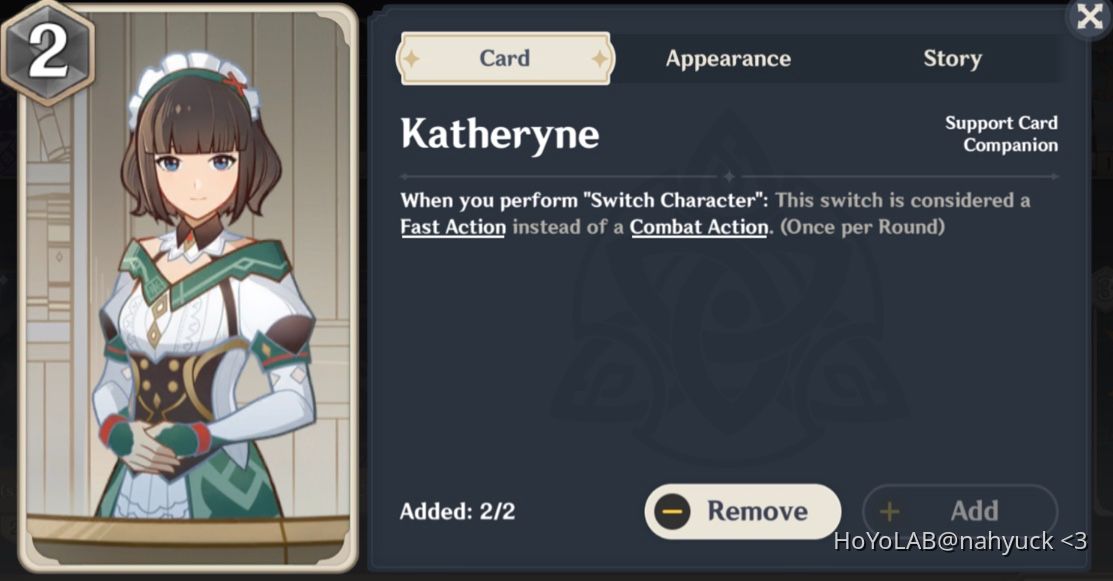Remove Katheryne card from deck
The width and height of the screenshot is (1113, 581).
pyautogui.click(x=742, y=511)
